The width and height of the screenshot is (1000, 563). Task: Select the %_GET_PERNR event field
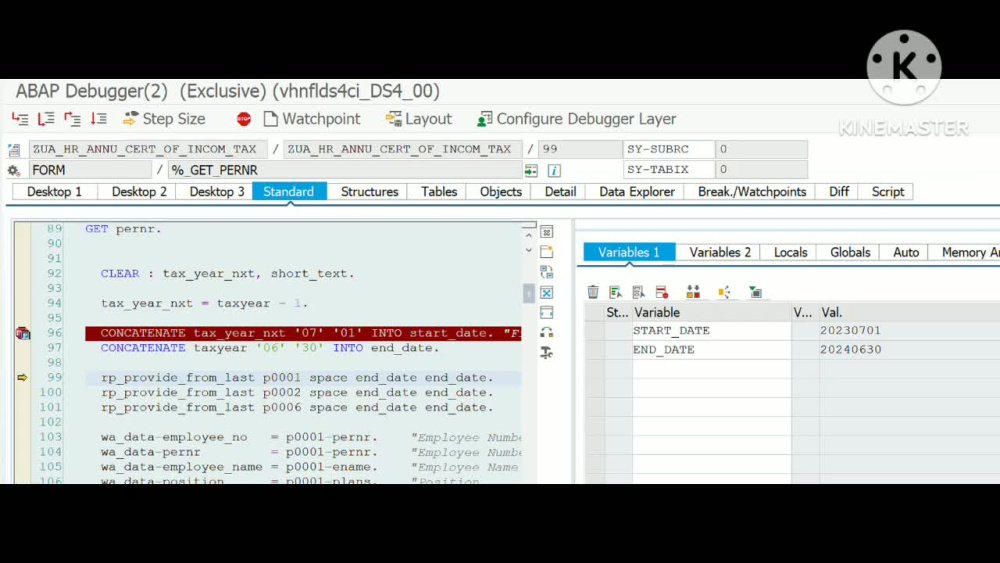click(345, 170)
